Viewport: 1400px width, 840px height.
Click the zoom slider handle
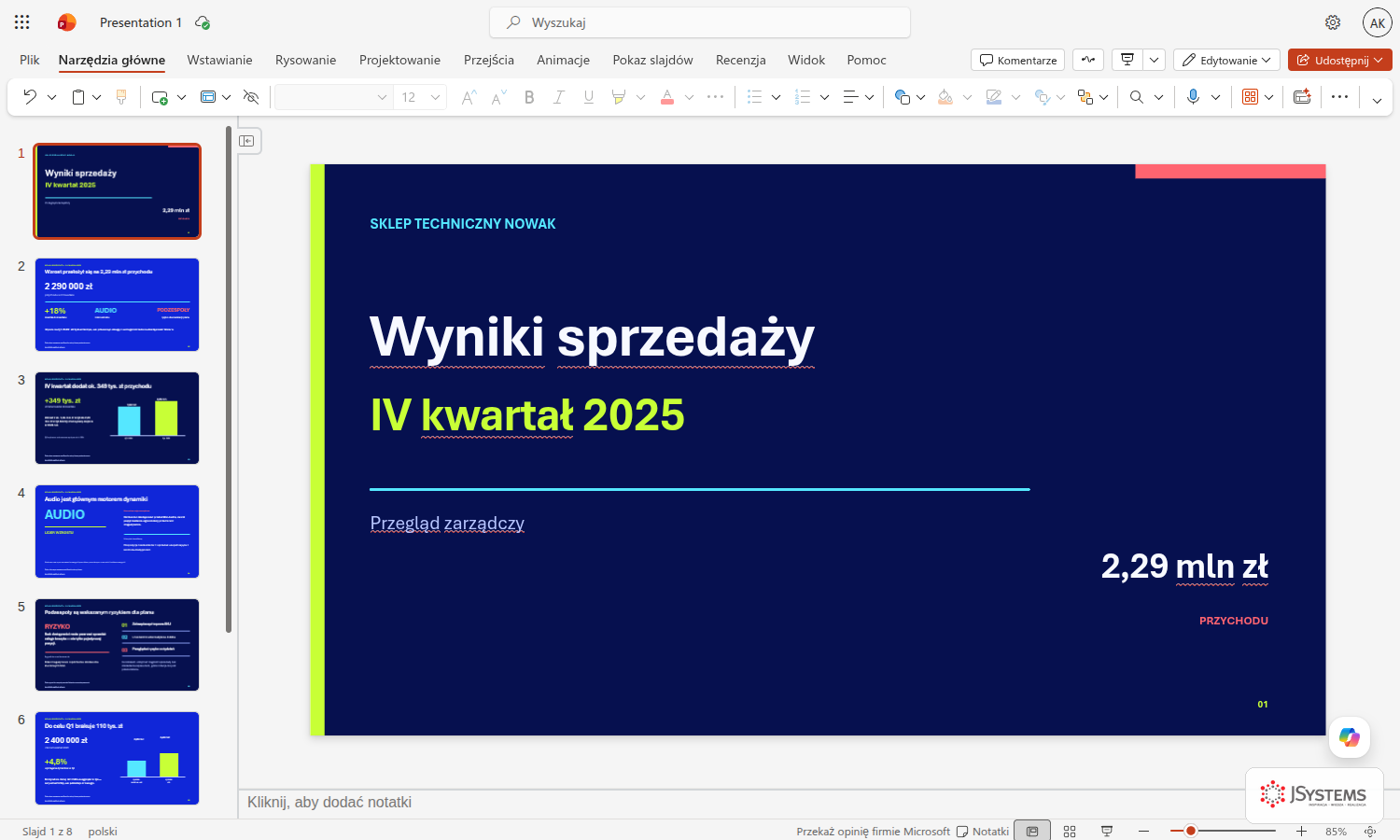tap(1191, 831)
